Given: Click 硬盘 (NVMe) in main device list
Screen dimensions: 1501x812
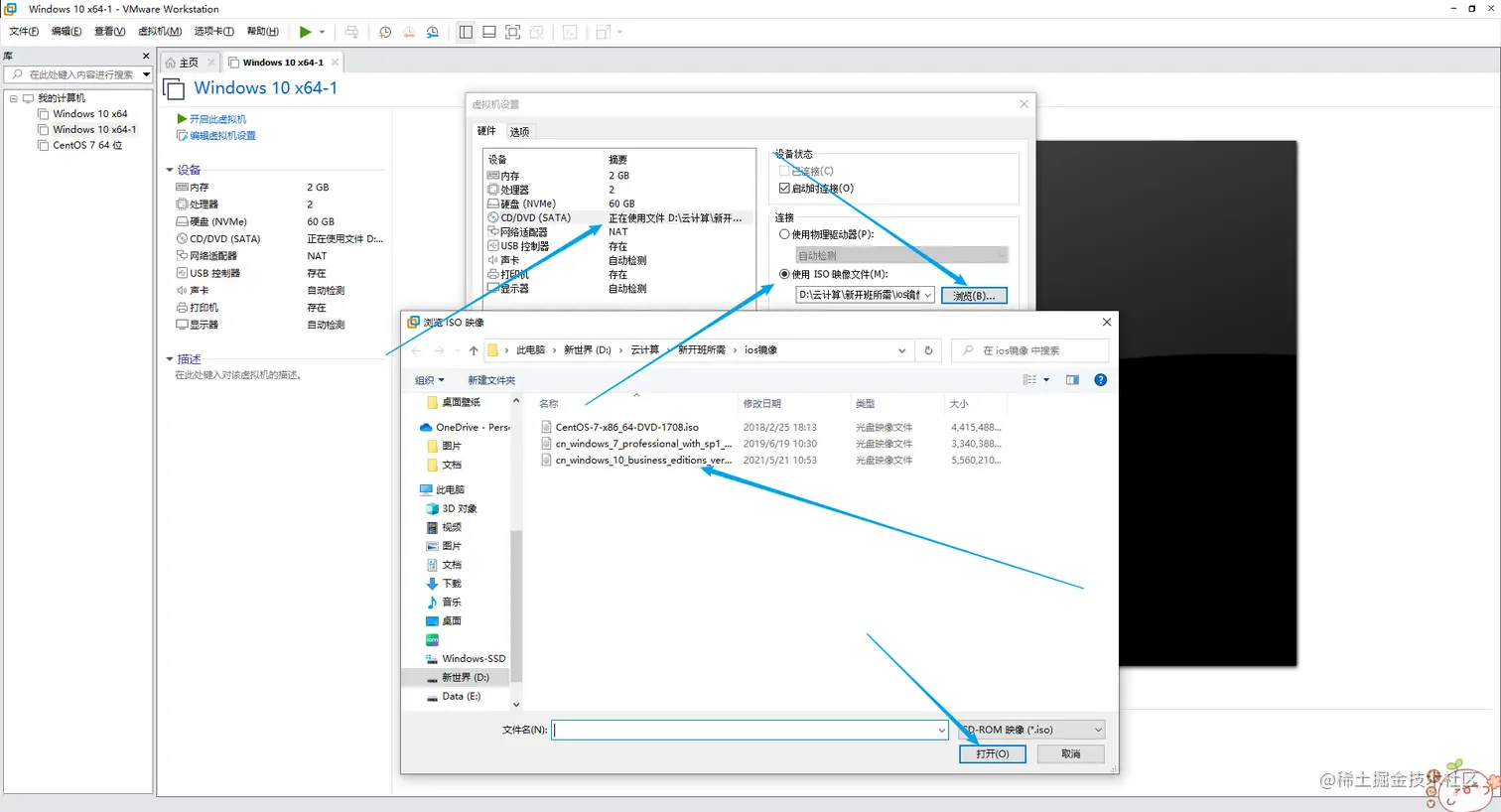Looking at the screenshot, I should coord(218,222).
